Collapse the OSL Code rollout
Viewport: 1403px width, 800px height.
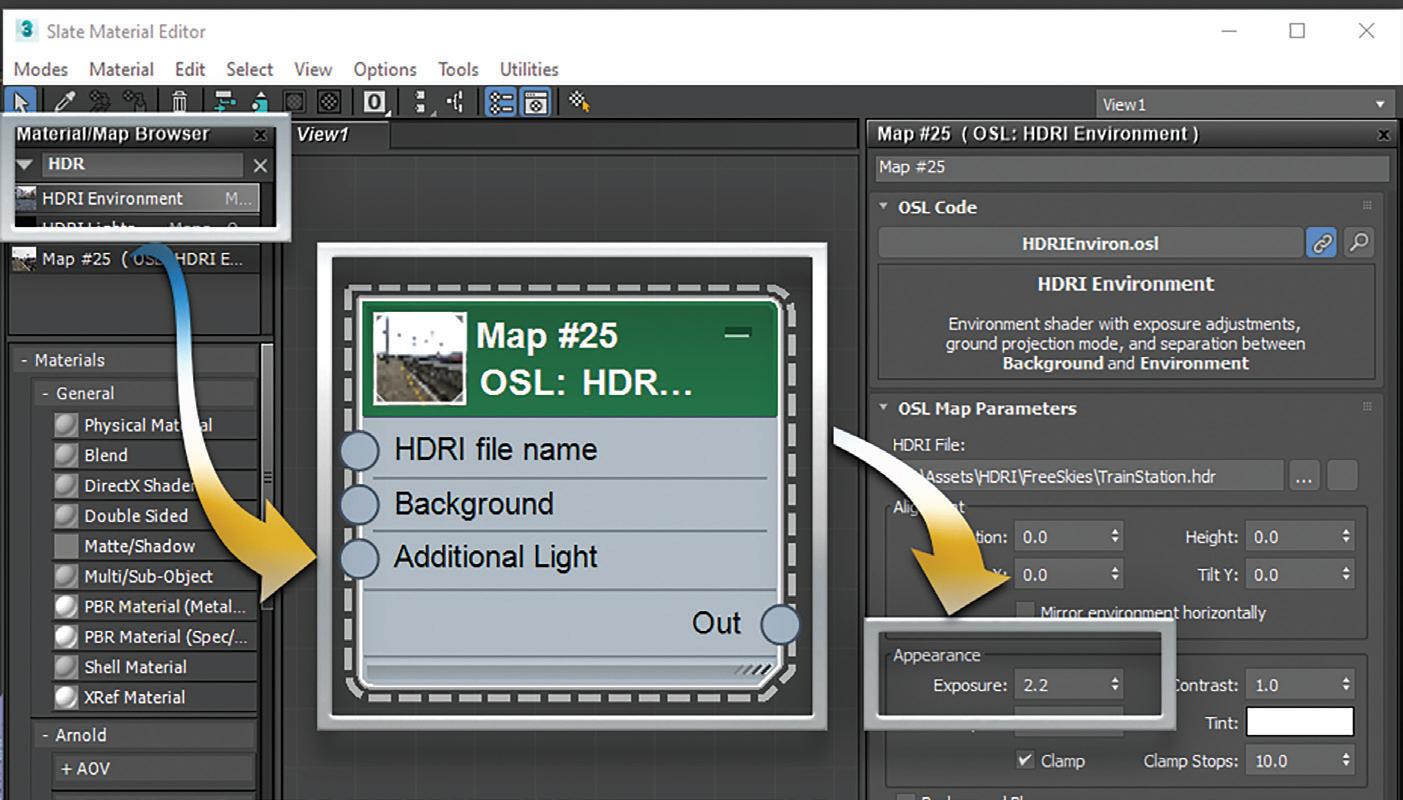[x=883, y=207]
